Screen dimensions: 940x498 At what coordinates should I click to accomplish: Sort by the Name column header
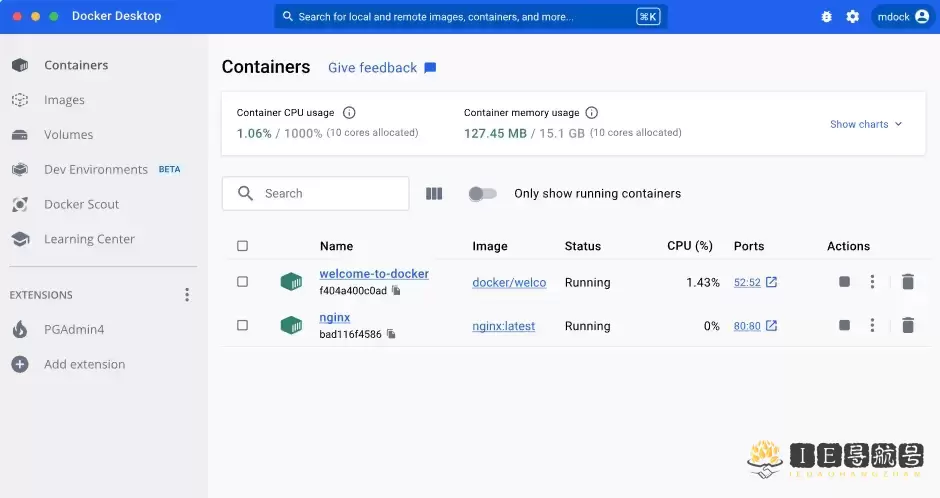336,246
